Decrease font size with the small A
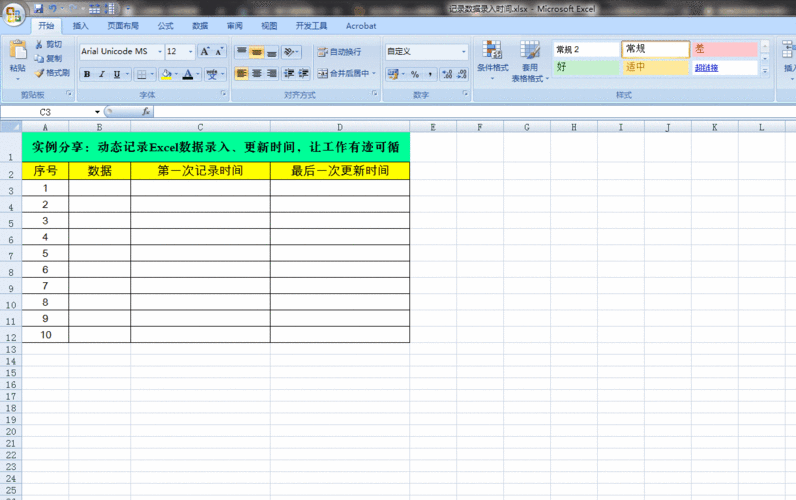Image resolution: width=796 pixels, height=500 pixels. [x=219, y=51]
